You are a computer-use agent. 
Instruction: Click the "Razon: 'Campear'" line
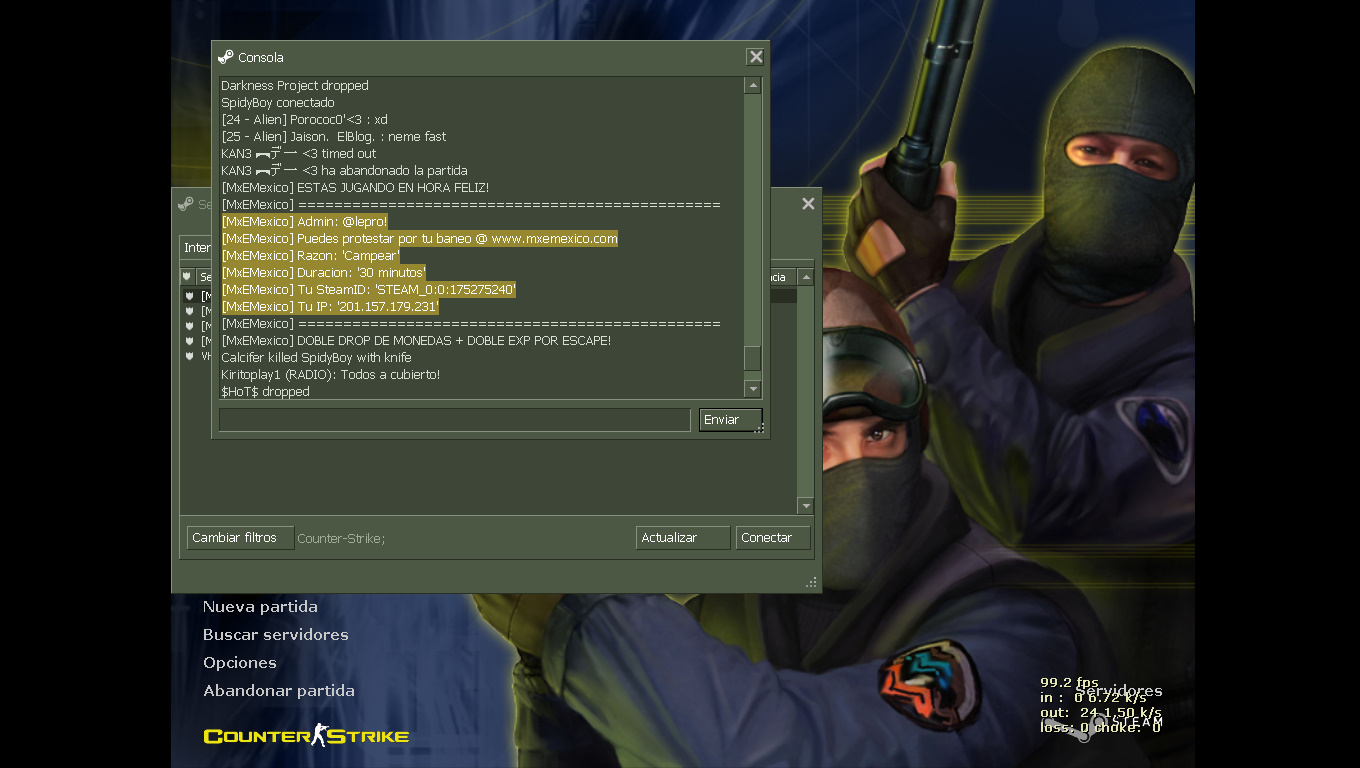pyautogui.click(x=310, y=256)
